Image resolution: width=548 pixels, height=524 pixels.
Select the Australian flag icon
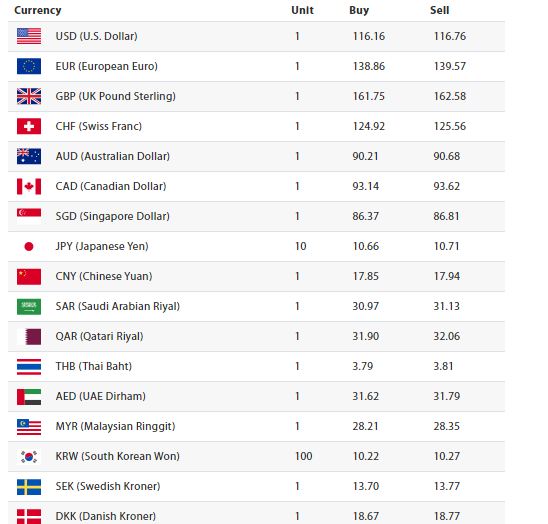29,156
